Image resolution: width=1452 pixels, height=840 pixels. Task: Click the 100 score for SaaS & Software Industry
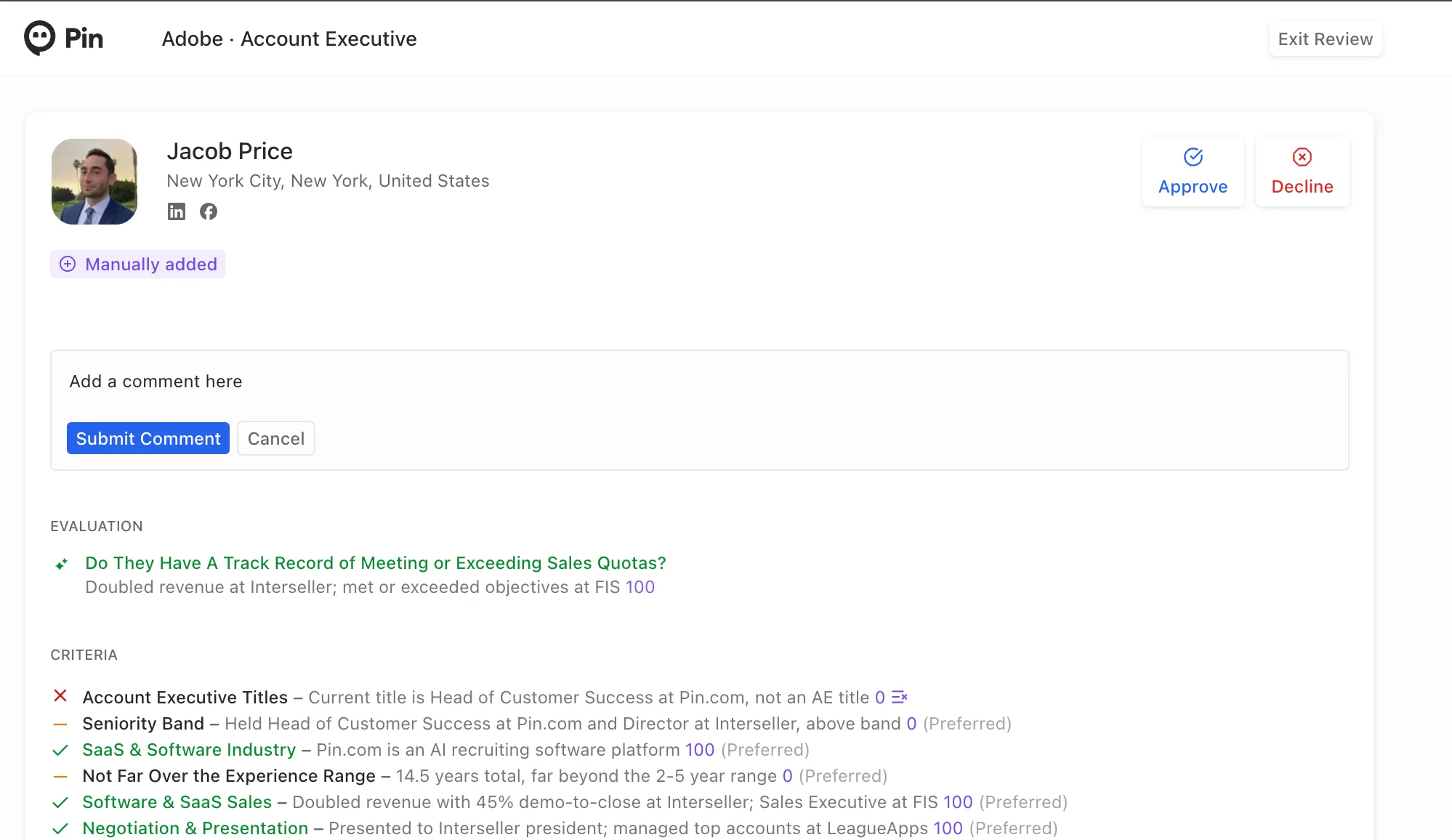700,750
